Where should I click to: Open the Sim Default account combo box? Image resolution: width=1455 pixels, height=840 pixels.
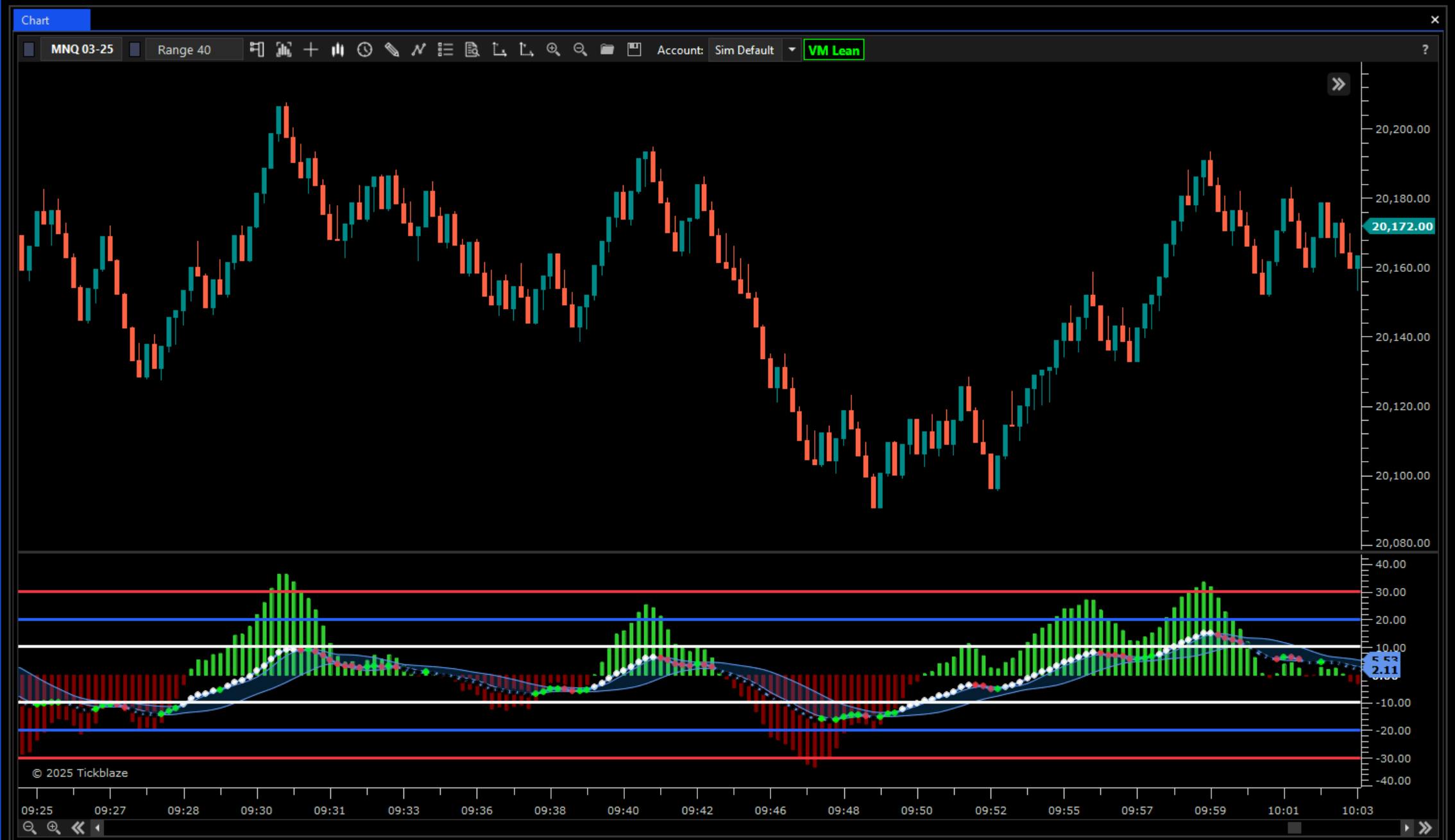(744, 50)
